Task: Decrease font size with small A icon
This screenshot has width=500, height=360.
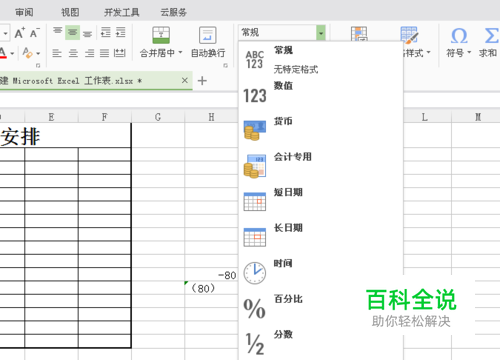Action: pos(35,33)
